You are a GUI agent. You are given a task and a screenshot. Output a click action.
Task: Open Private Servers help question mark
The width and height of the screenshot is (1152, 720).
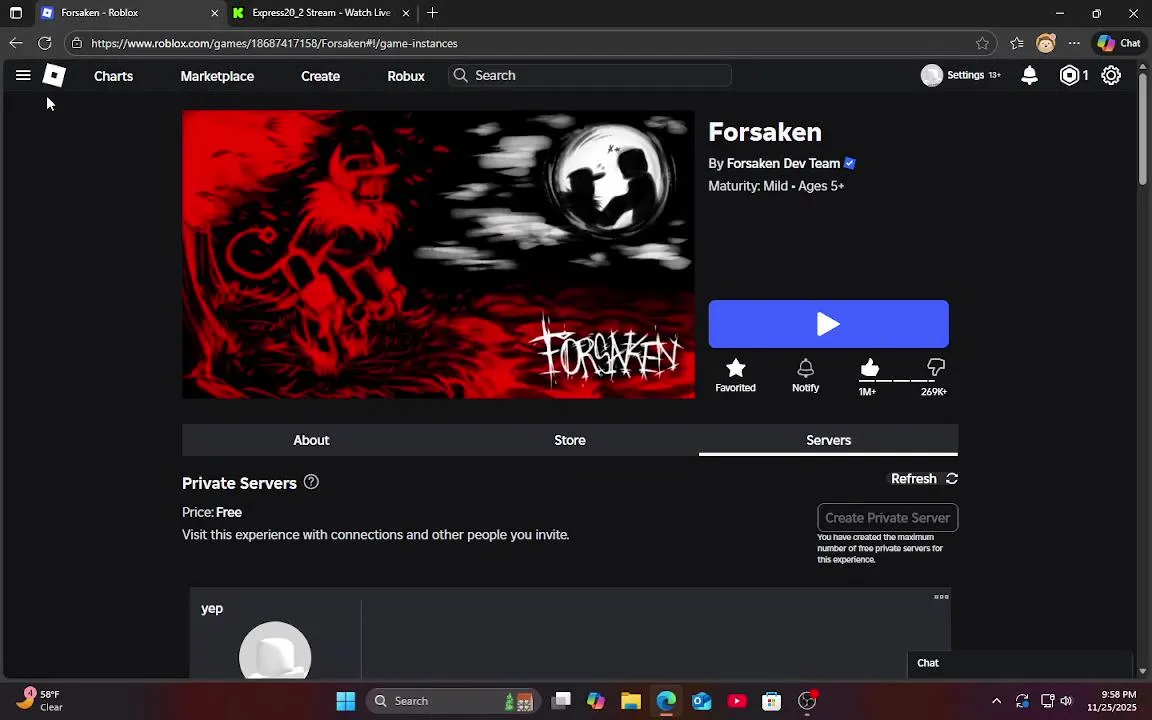click(x=311, y=482)
